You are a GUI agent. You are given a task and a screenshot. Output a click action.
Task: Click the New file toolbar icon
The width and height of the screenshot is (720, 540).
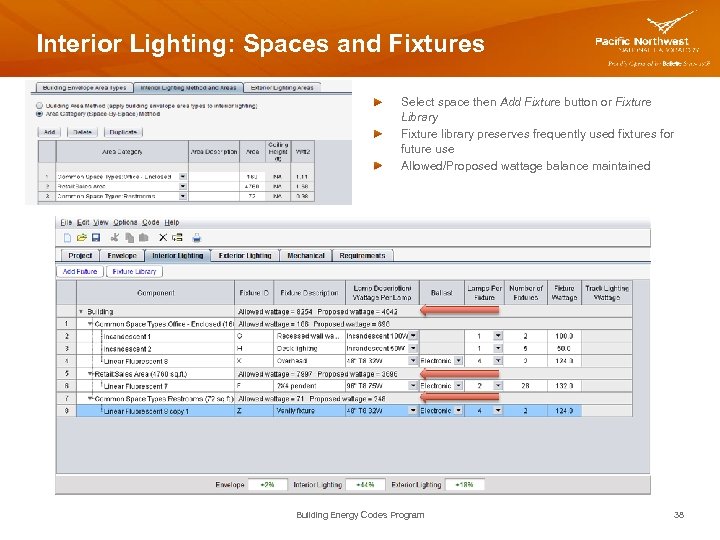pos(68,237)
